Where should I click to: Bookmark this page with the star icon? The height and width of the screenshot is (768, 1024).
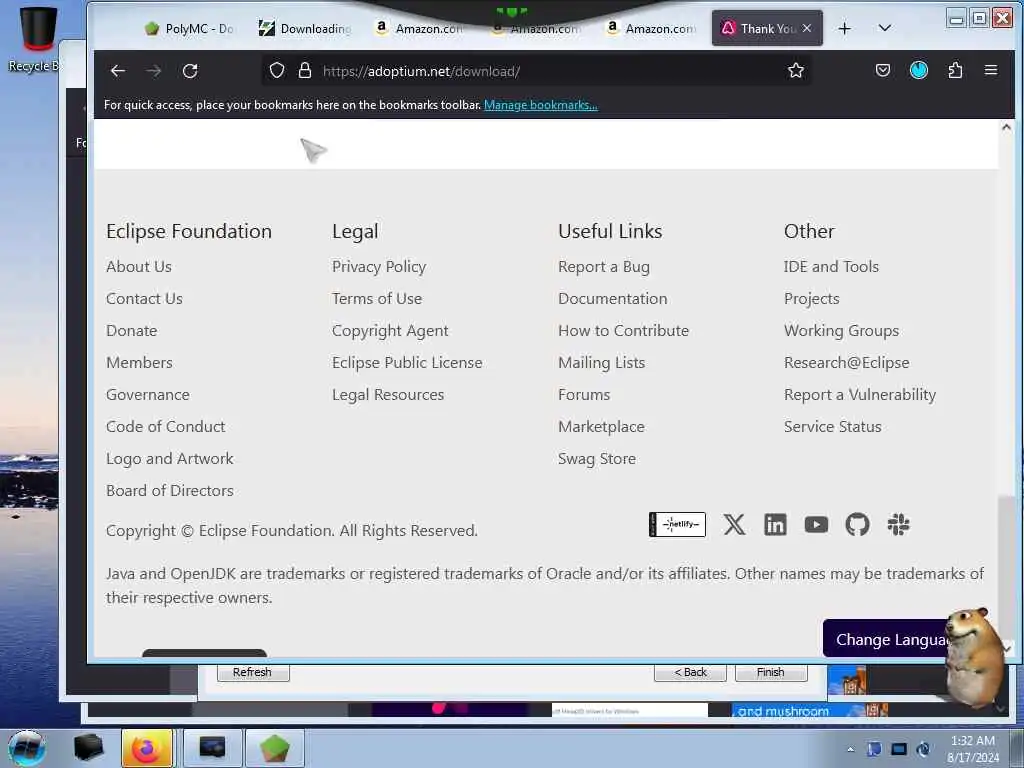pos(795,71)
